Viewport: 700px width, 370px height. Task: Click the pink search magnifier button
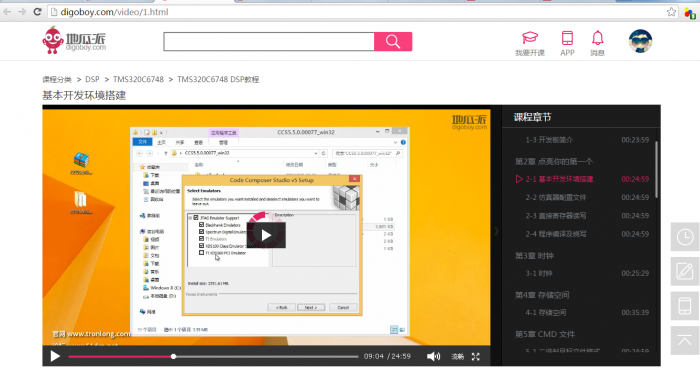393,42
